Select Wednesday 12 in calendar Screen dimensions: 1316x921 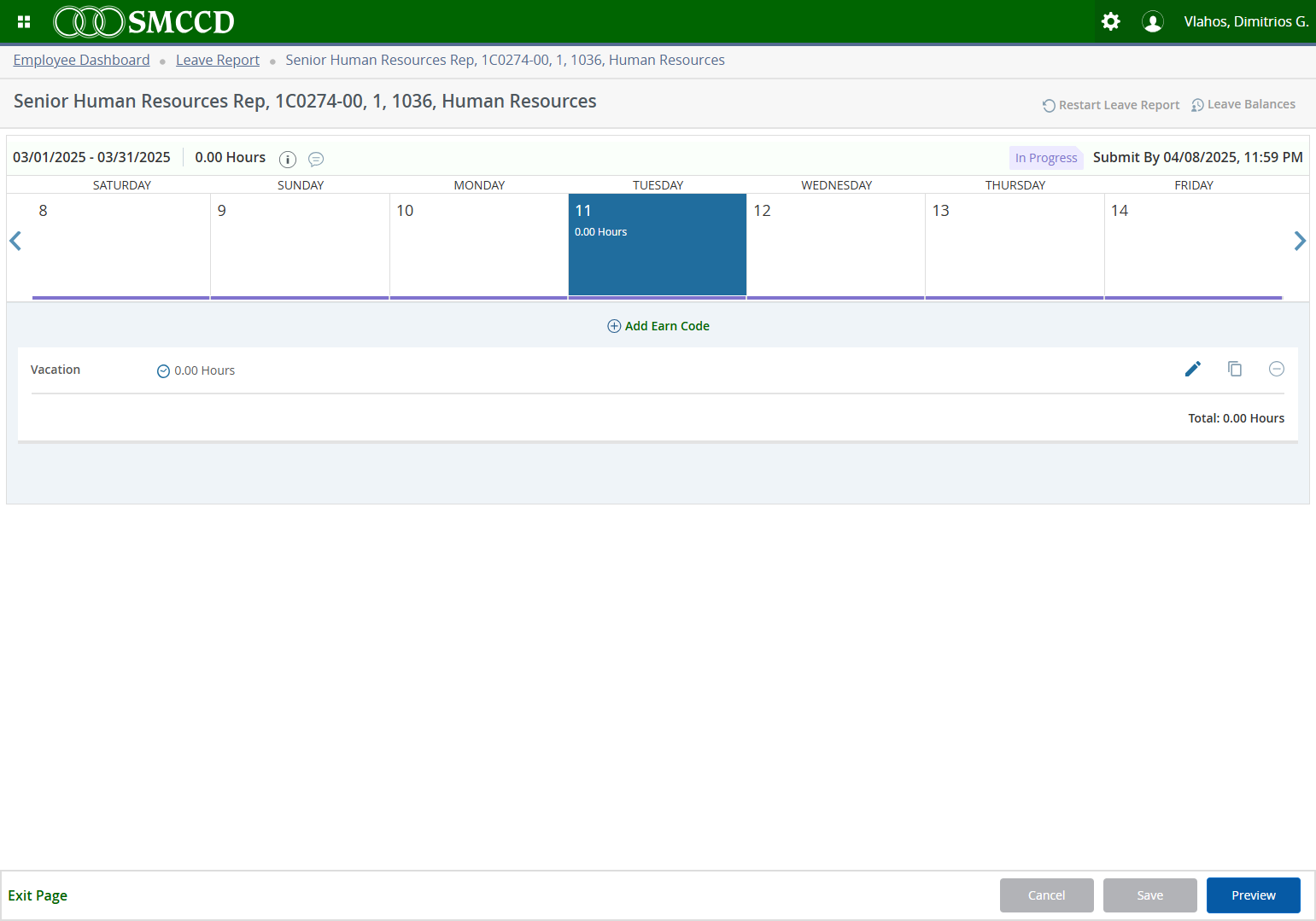pos(836,246)
